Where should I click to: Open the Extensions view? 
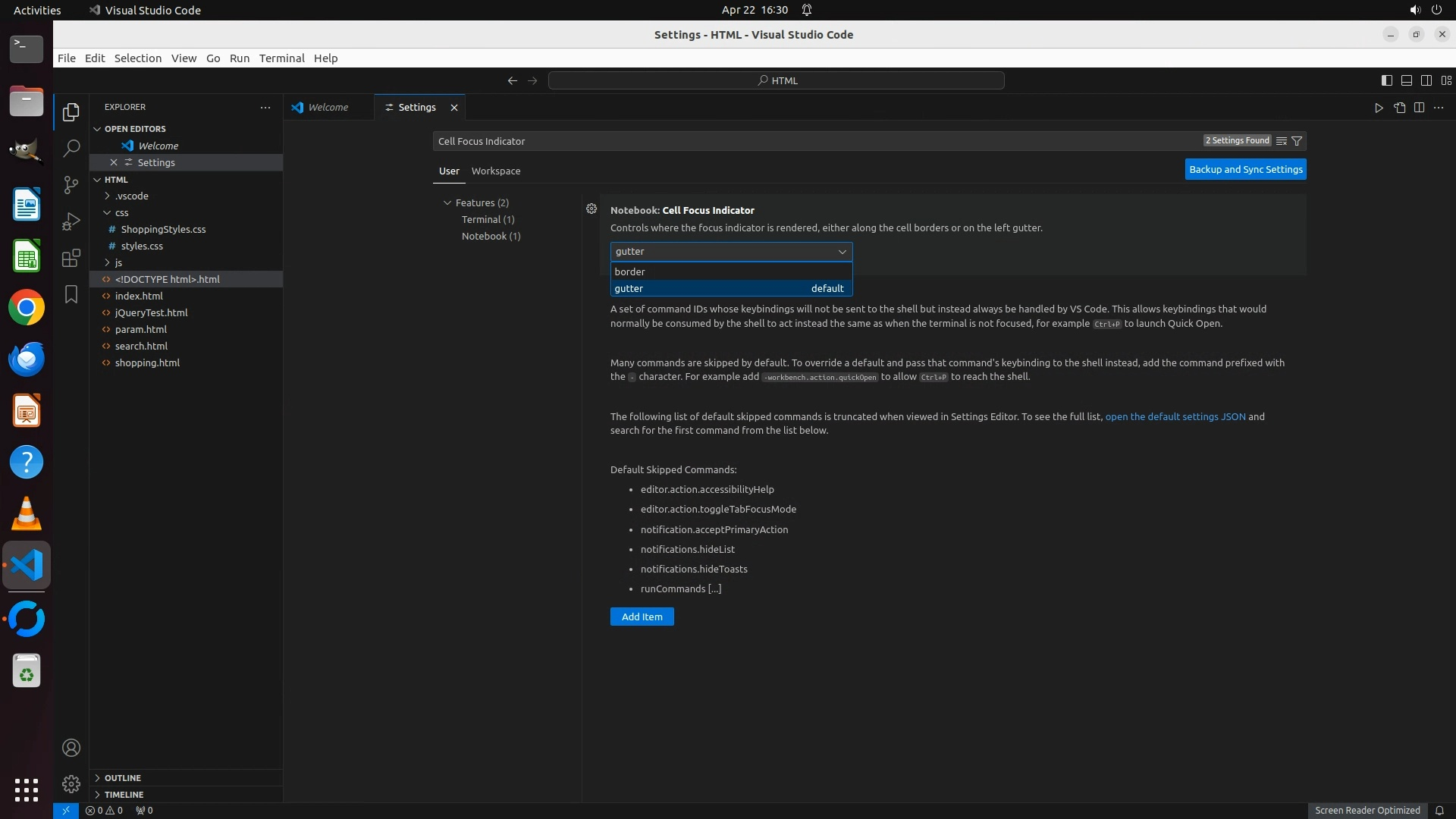coord(71,258)
